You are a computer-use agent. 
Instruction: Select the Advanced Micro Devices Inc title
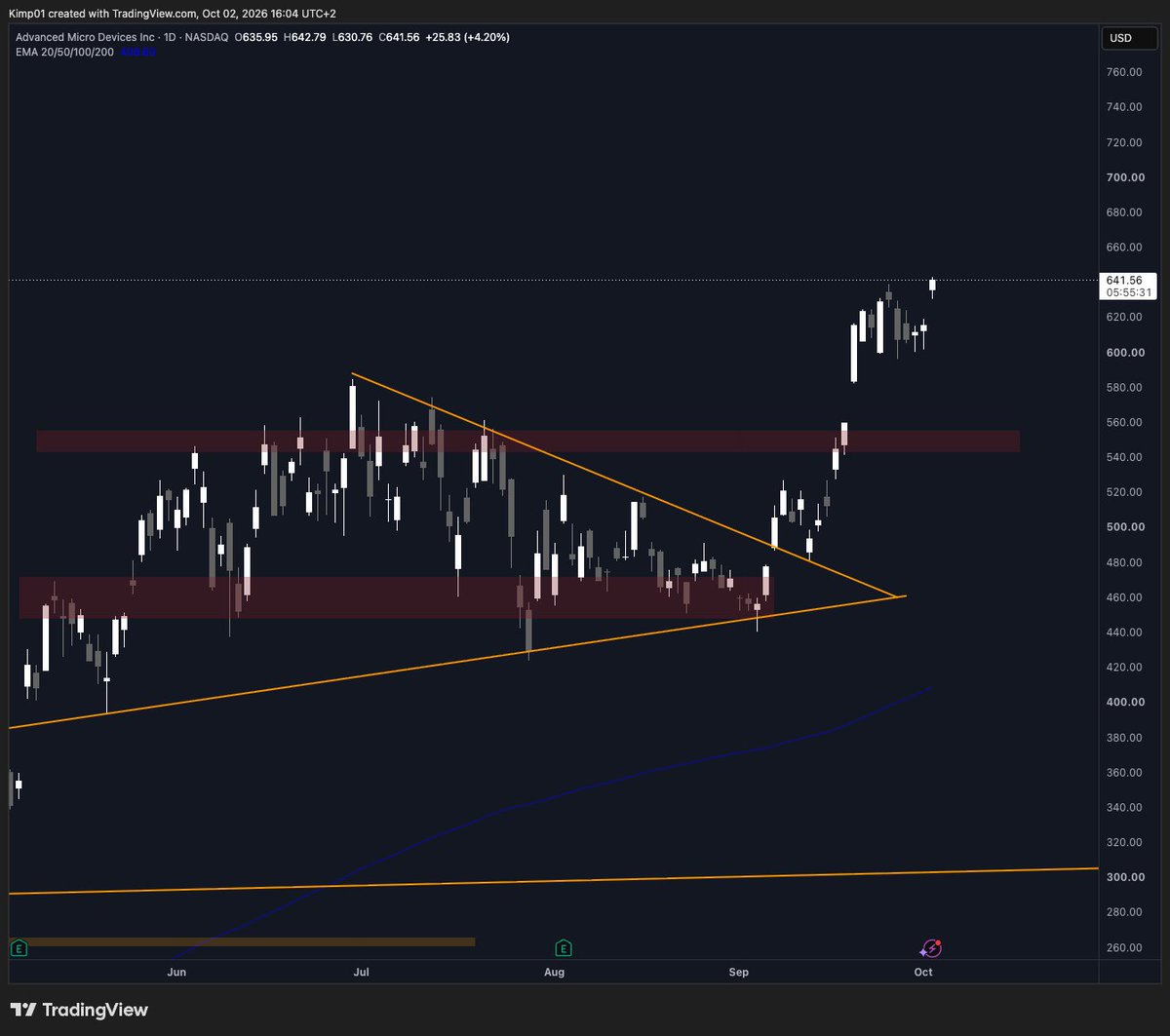pos(84,37)
